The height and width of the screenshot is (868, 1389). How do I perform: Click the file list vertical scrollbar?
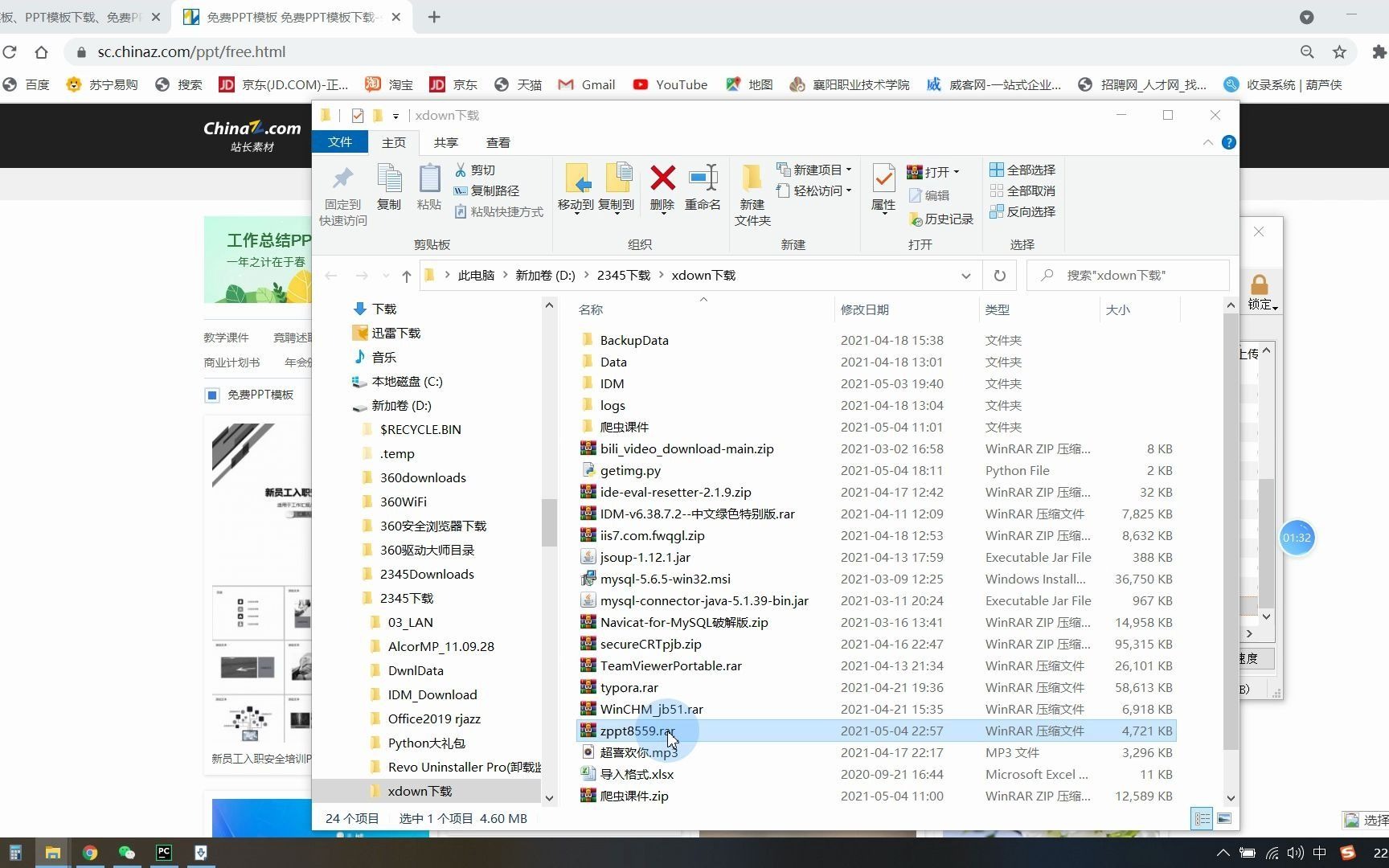tap(1231, 530)
